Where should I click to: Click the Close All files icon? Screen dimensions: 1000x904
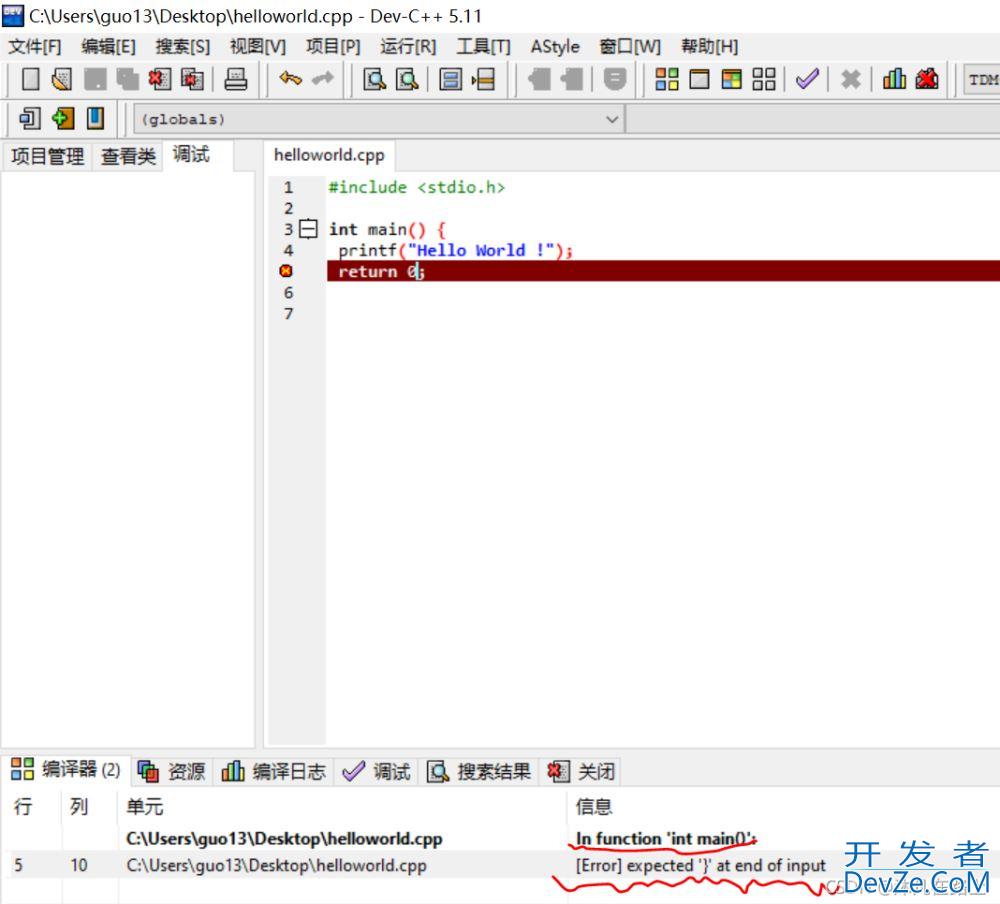[192, 79]
